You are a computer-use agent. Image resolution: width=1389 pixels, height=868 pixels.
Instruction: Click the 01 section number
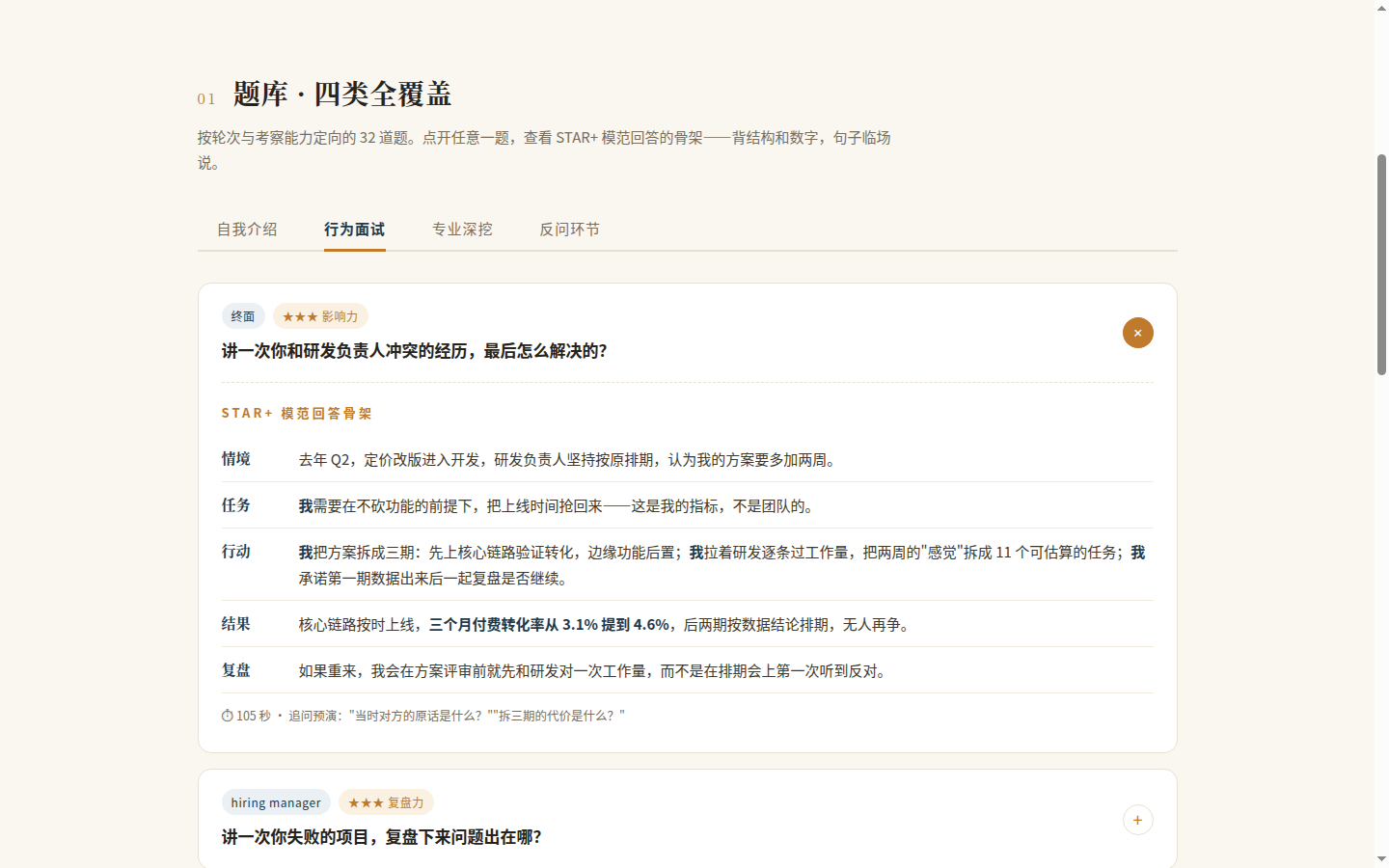click(206, 99)
